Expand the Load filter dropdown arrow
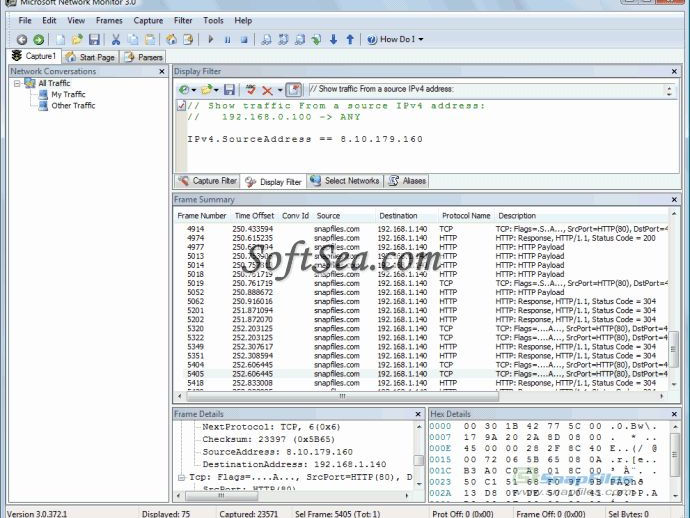The height and width of the screenshot is (518, 690). [x=216, y=90]
